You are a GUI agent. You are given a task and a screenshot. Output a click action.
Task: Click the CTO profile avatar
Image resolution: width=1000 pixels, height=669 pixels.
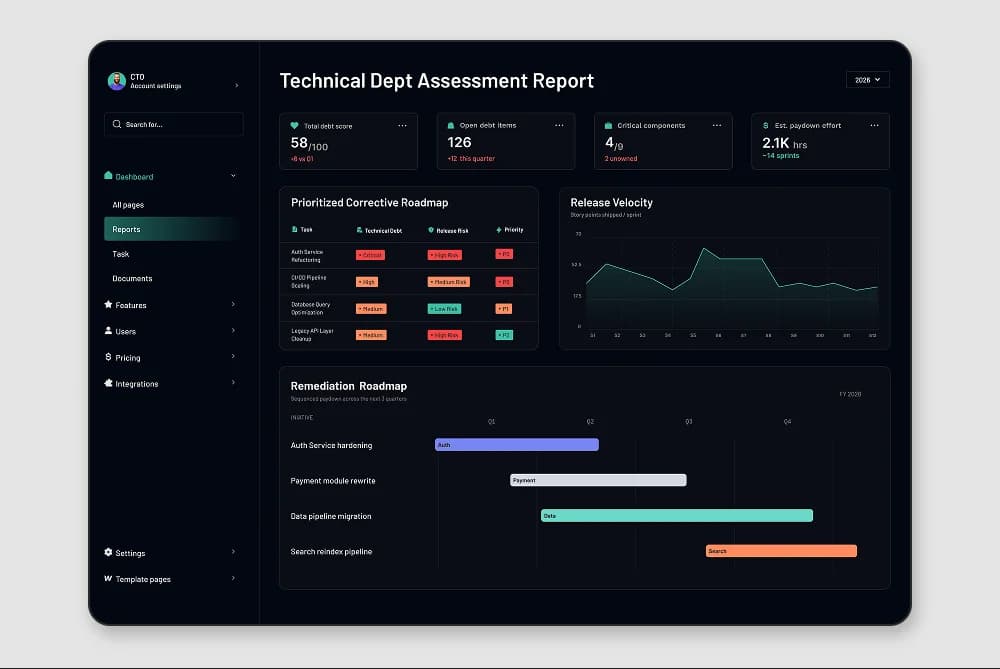(x=116, y=81)
